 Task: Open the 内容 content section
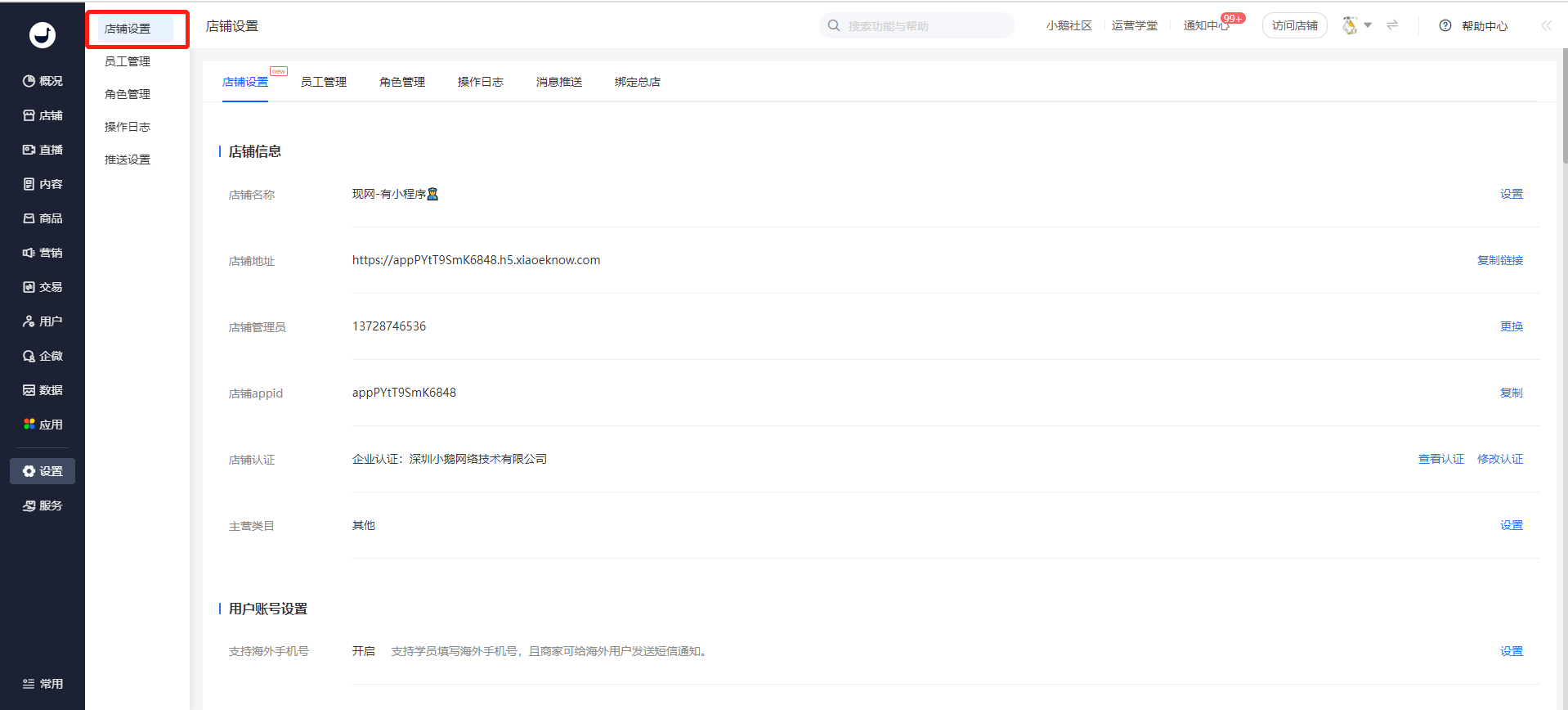43,184
